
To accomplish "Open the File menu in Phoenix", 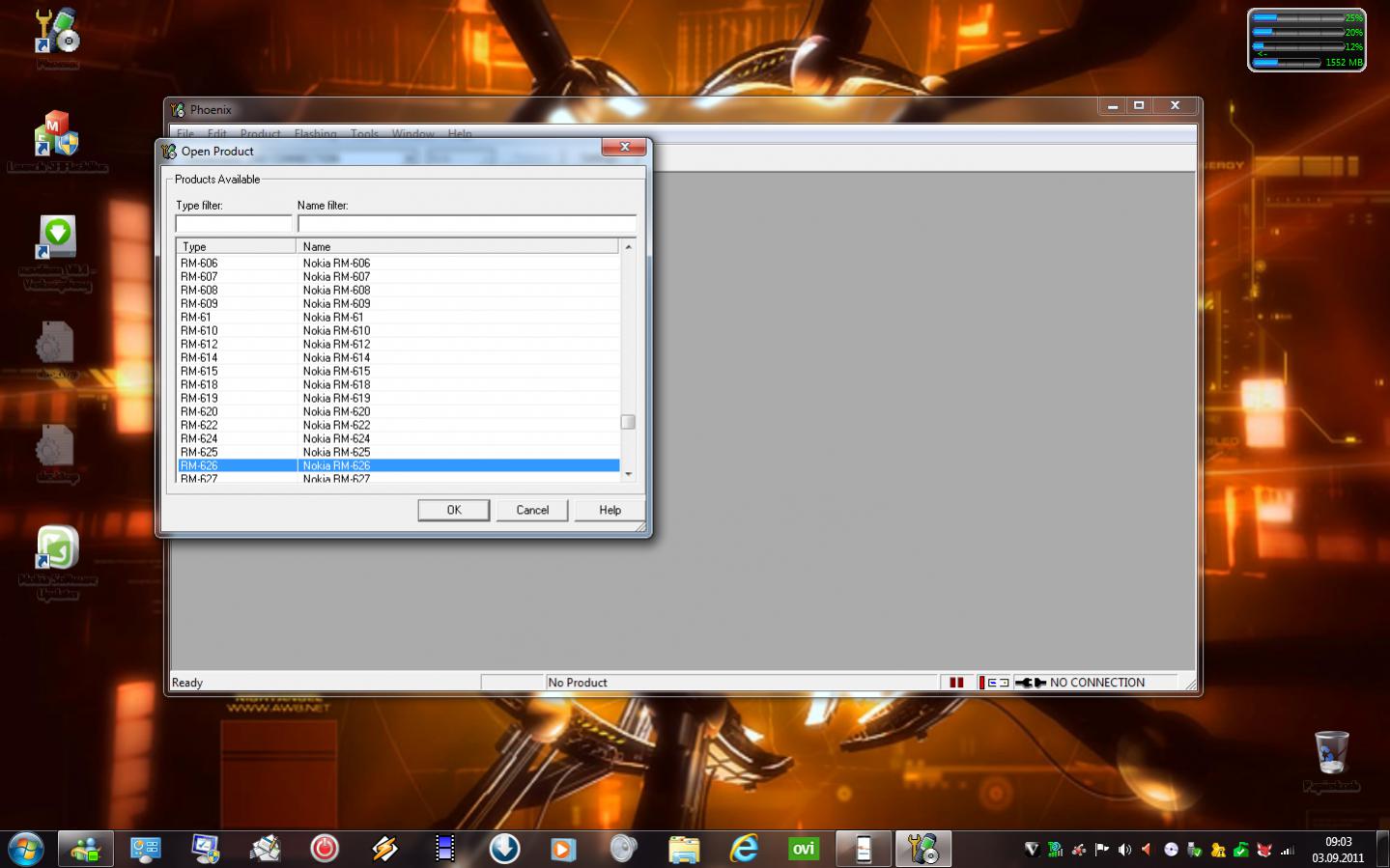I will tap(185, 133).
